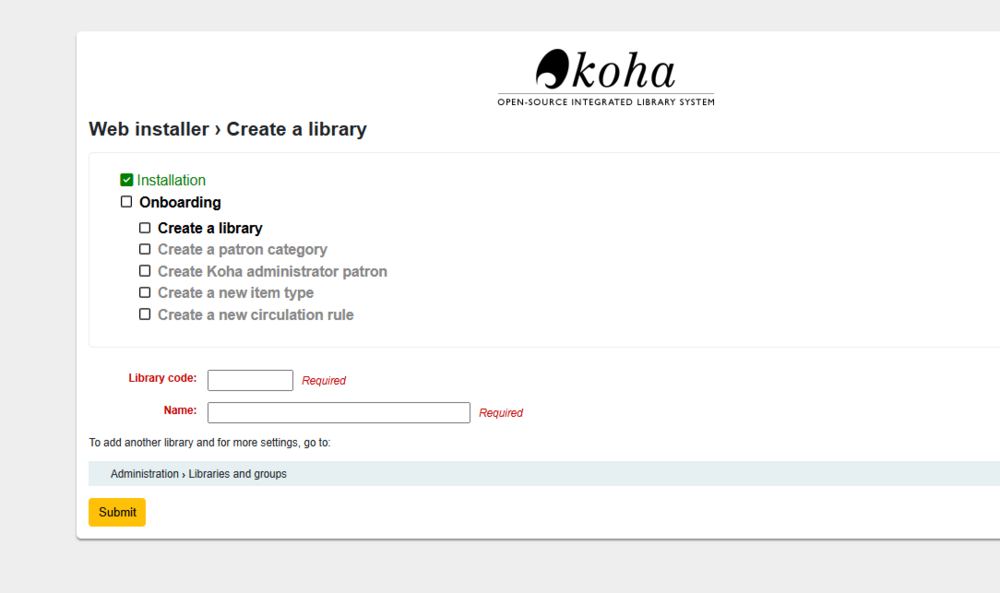
Task: Click the Create Koha administrator patron checkbox
Action: (145, 270)
